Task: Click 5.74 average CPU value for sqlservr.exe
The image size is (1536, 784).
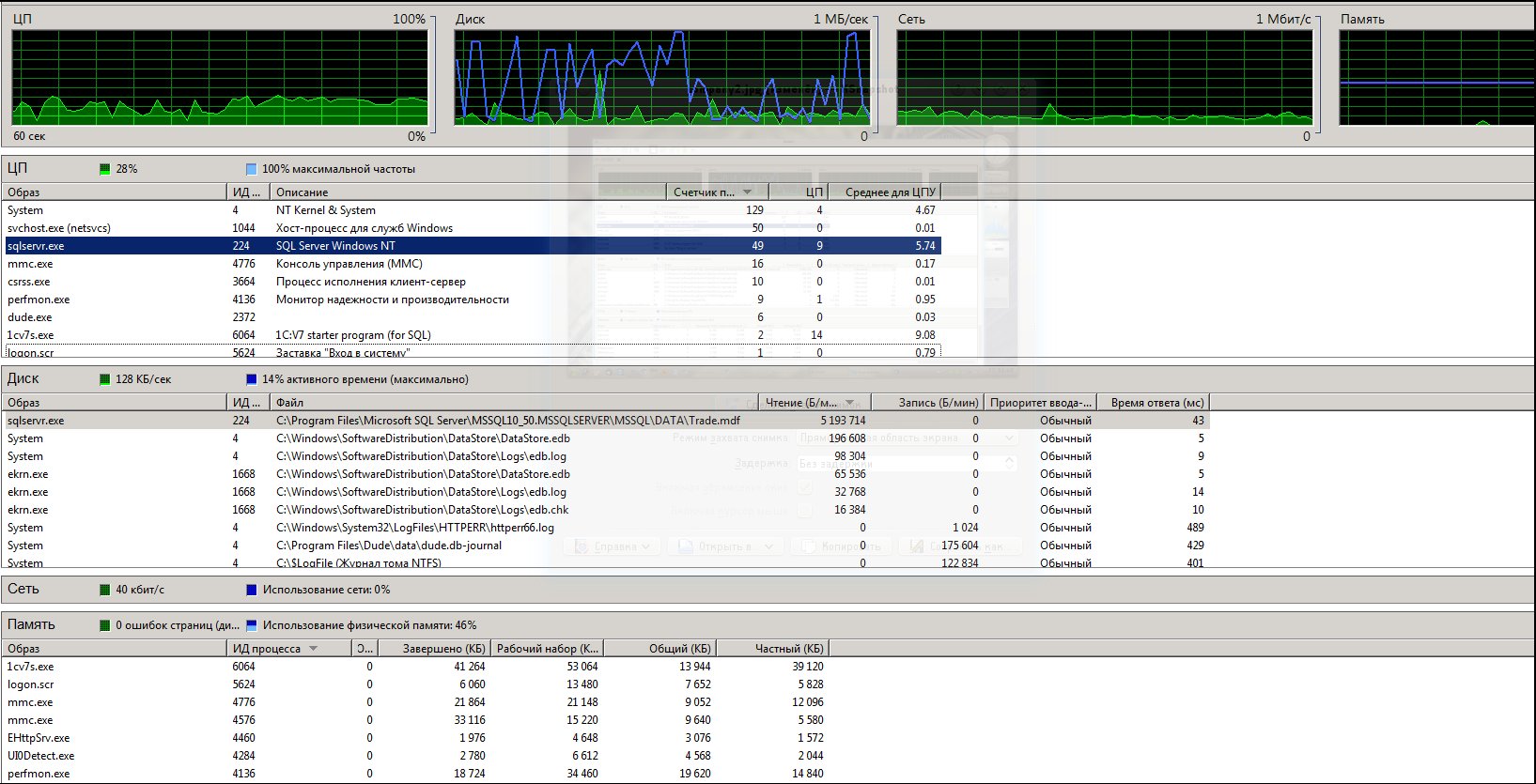Action: [x=925, y=246]
